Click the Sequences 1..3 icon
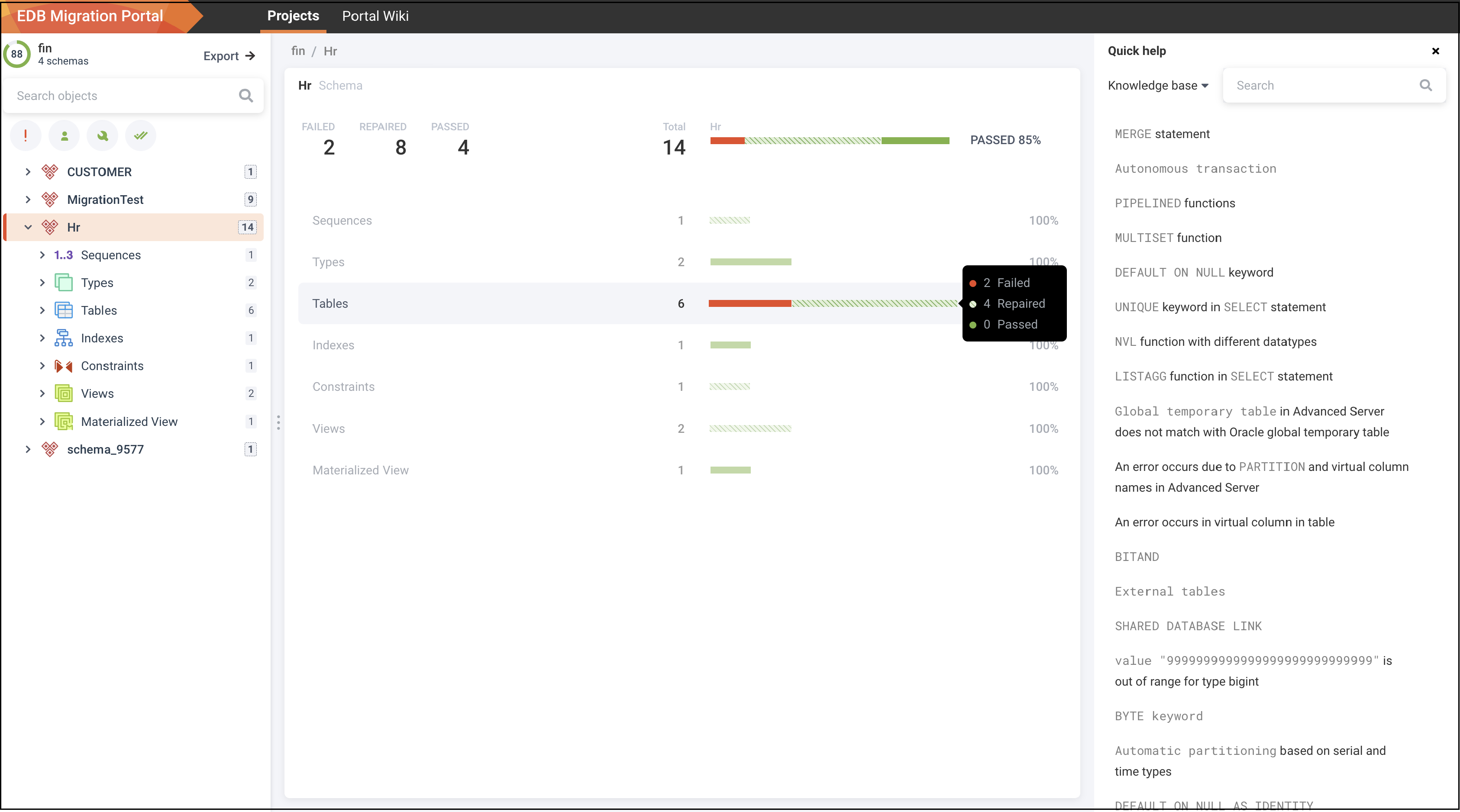 coord(64,255)
